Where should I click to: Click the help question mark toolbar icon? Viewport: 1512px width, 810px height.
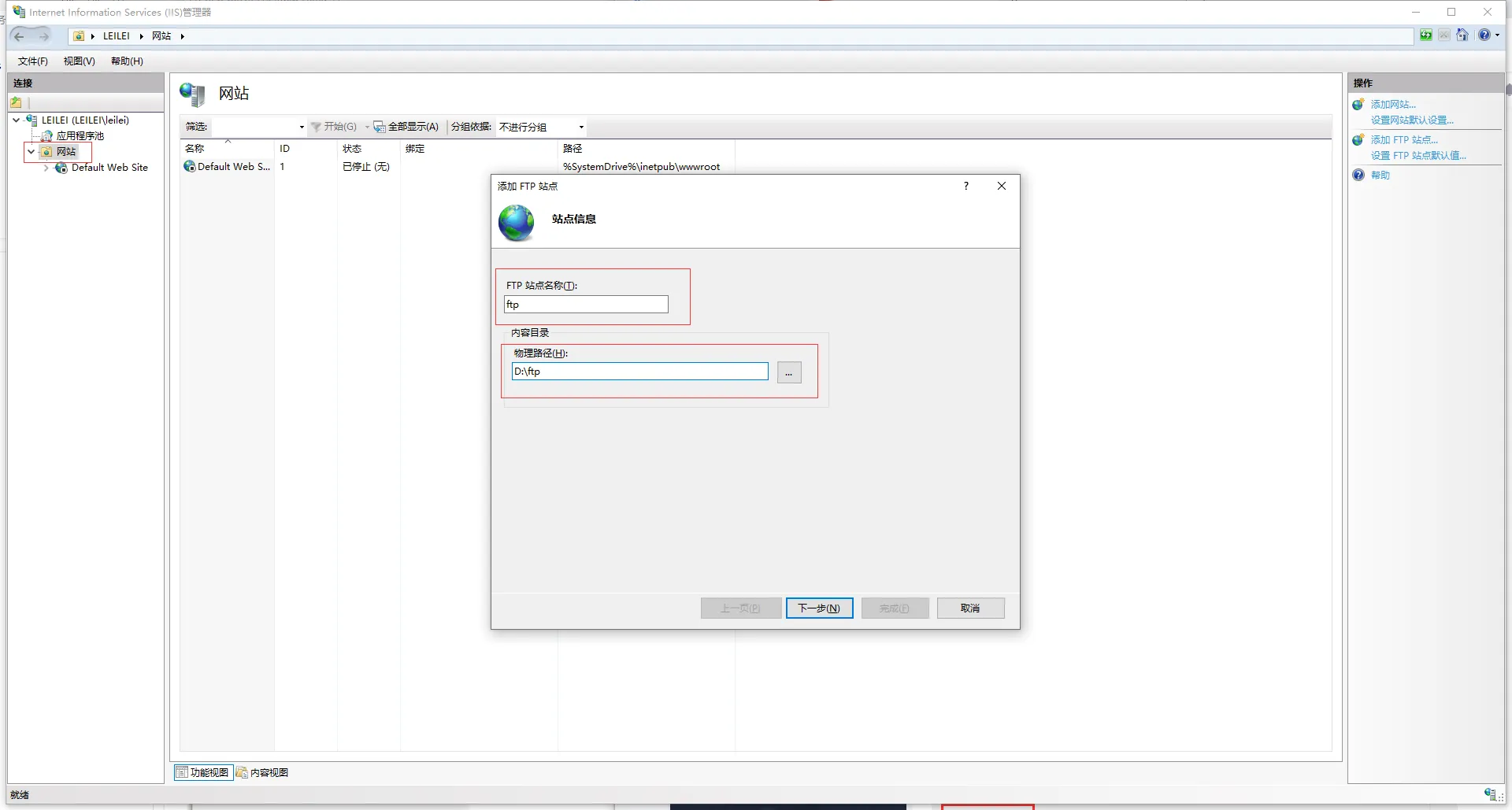point(1484,35)
